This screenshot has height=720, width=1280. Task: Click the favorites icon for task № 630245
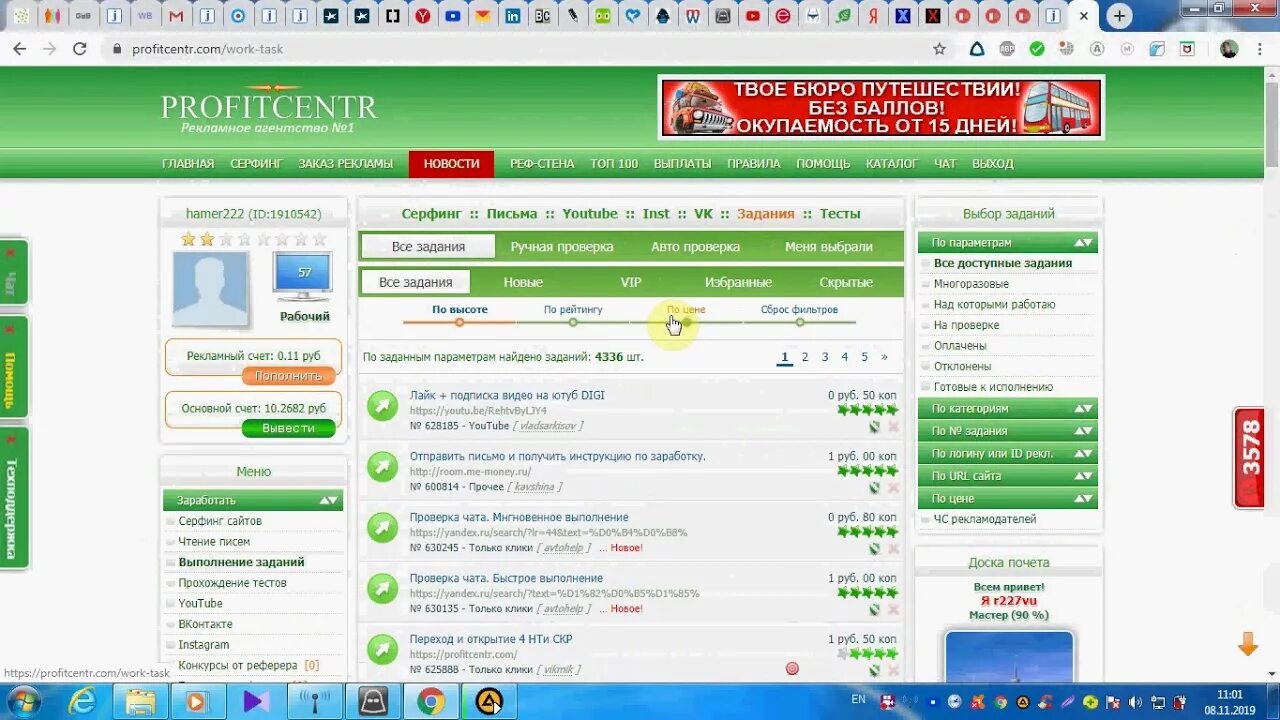(875, 549)
